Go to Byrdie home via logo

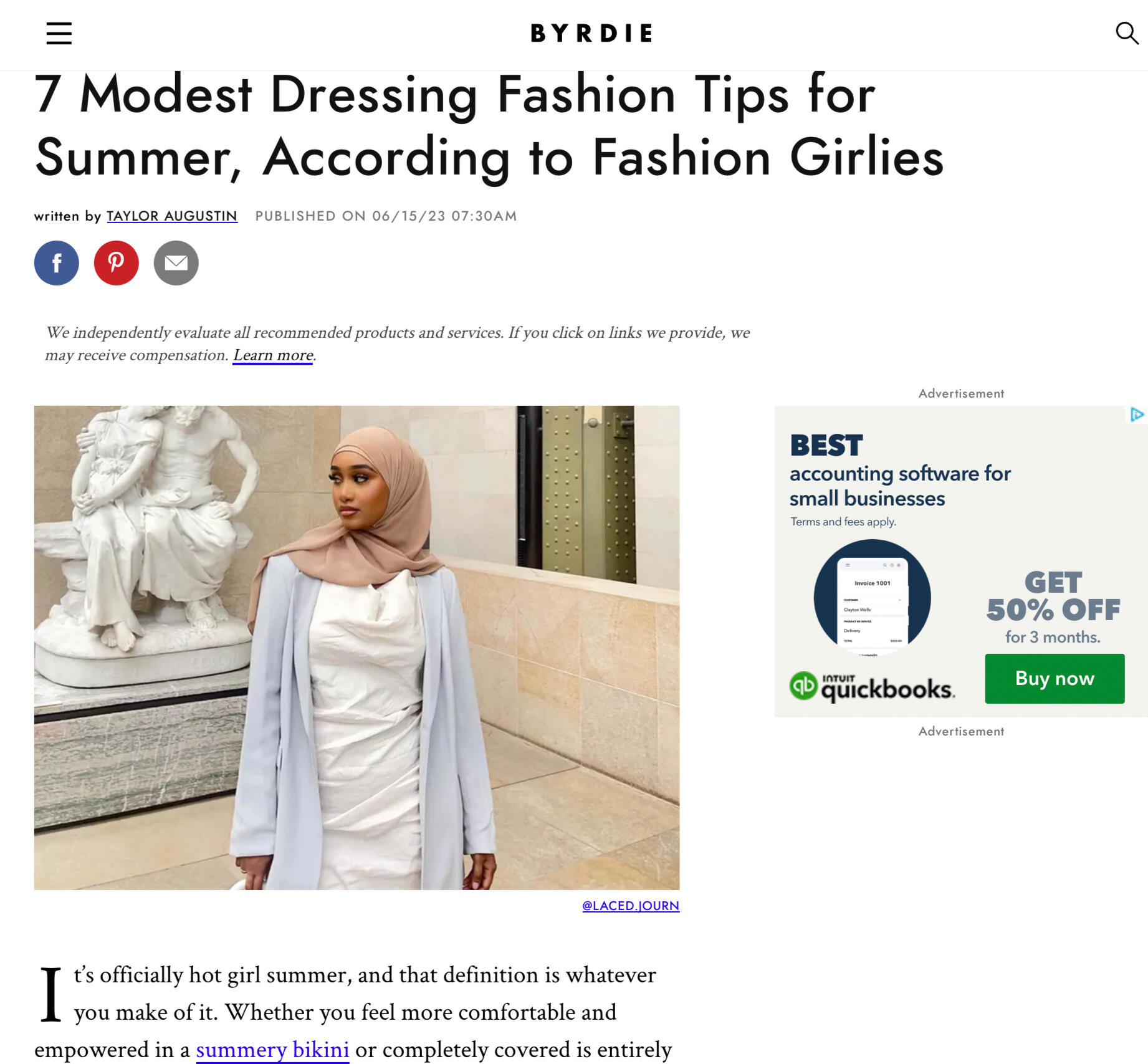pyautogui.click(x=591, y=33)
